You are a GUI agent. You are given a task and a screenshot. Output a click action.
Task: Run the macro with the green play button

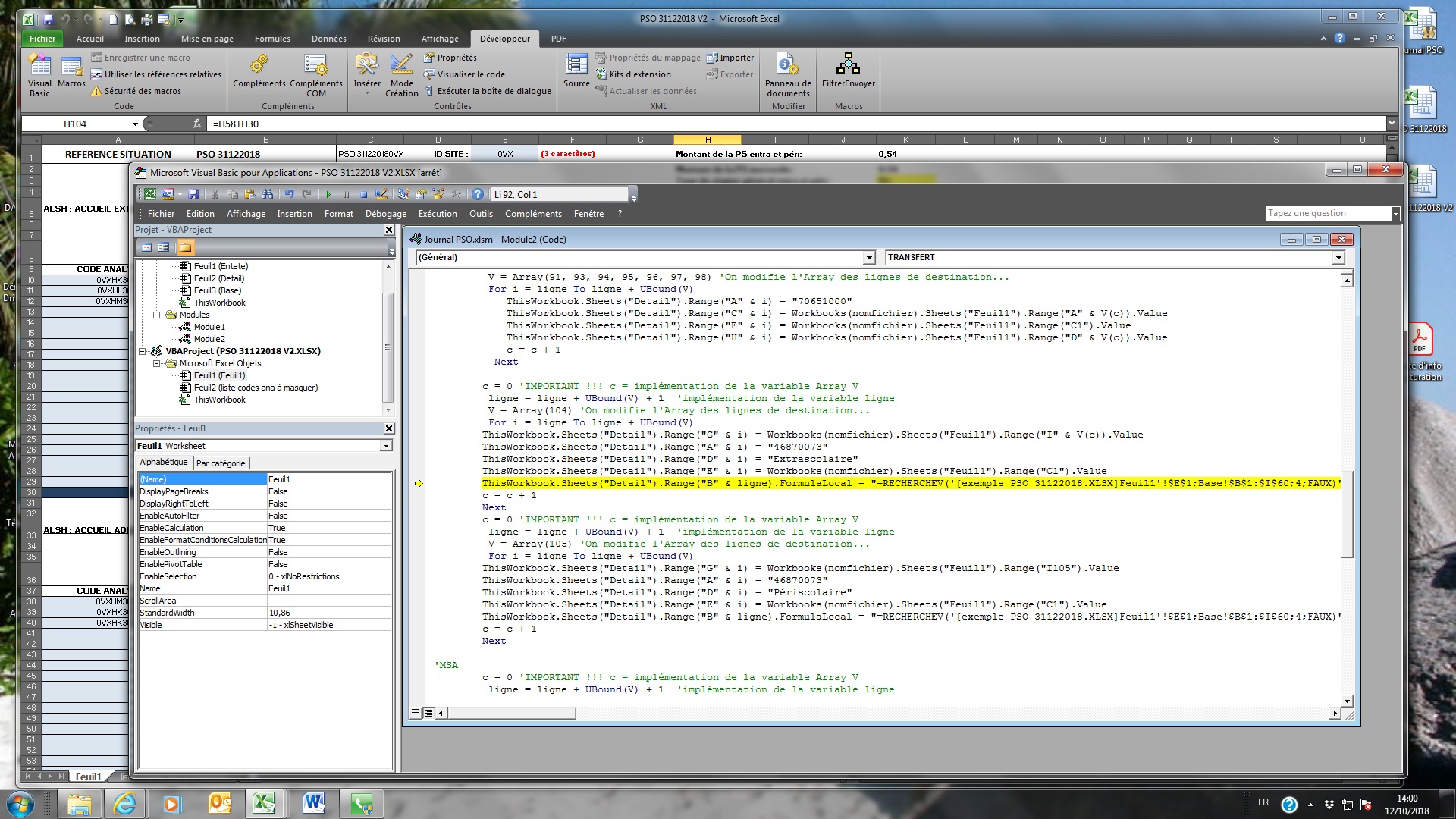point(328,195)
